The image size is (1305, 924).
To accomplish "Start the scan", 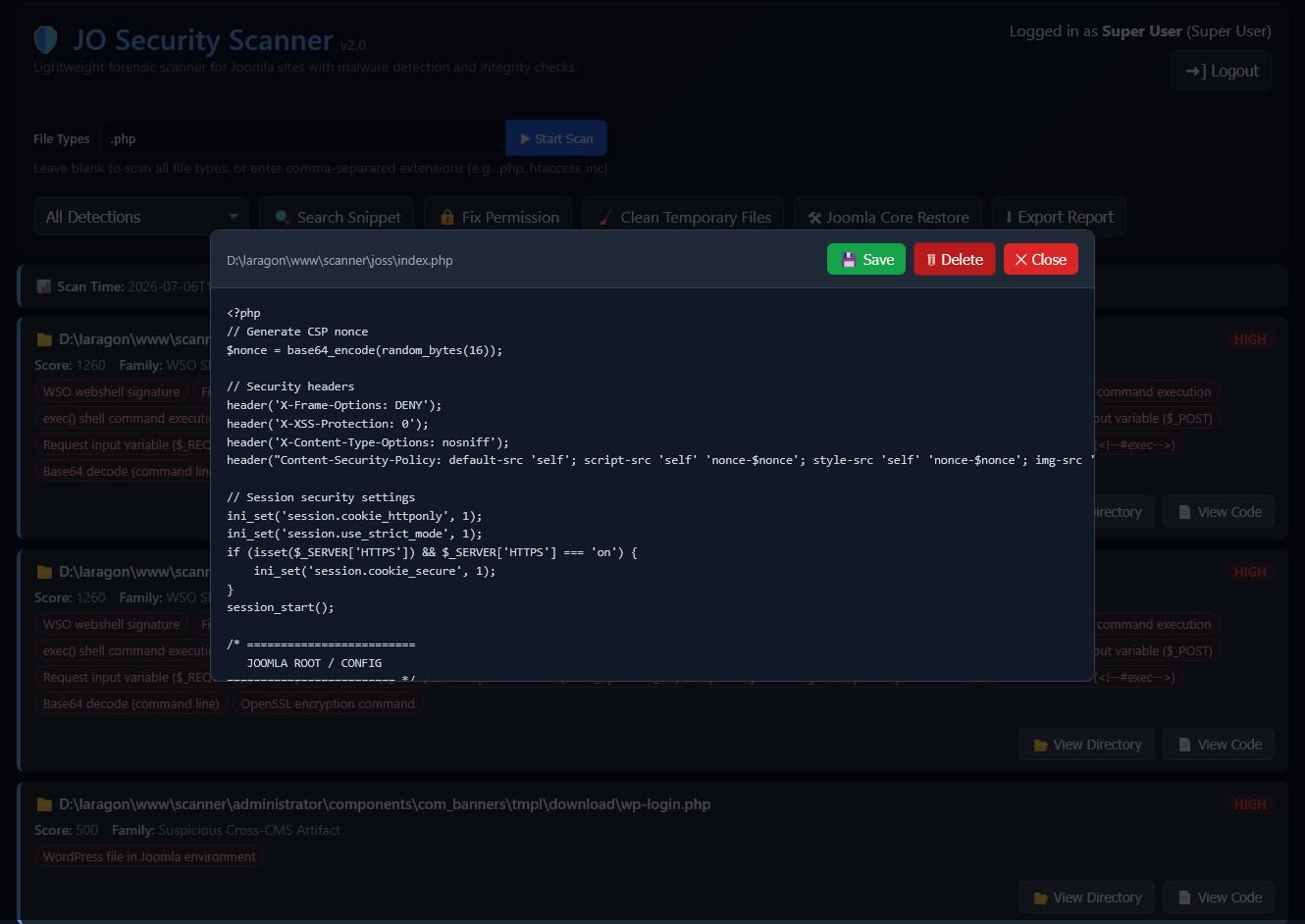I will point(556,138).
